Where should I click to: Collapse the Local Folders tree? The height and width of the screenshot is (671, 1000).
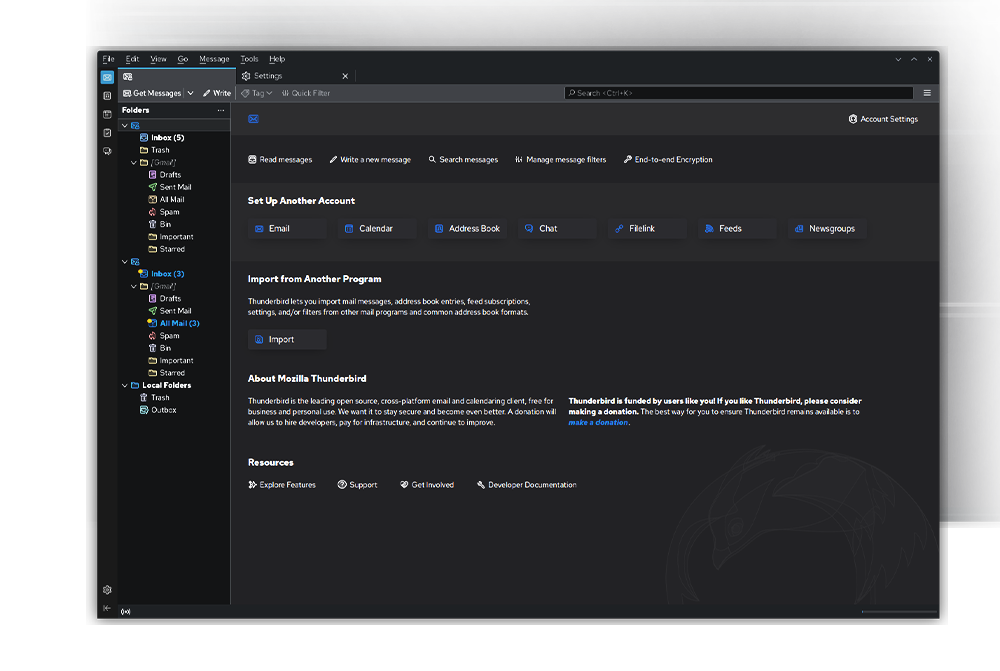[125, 385]
